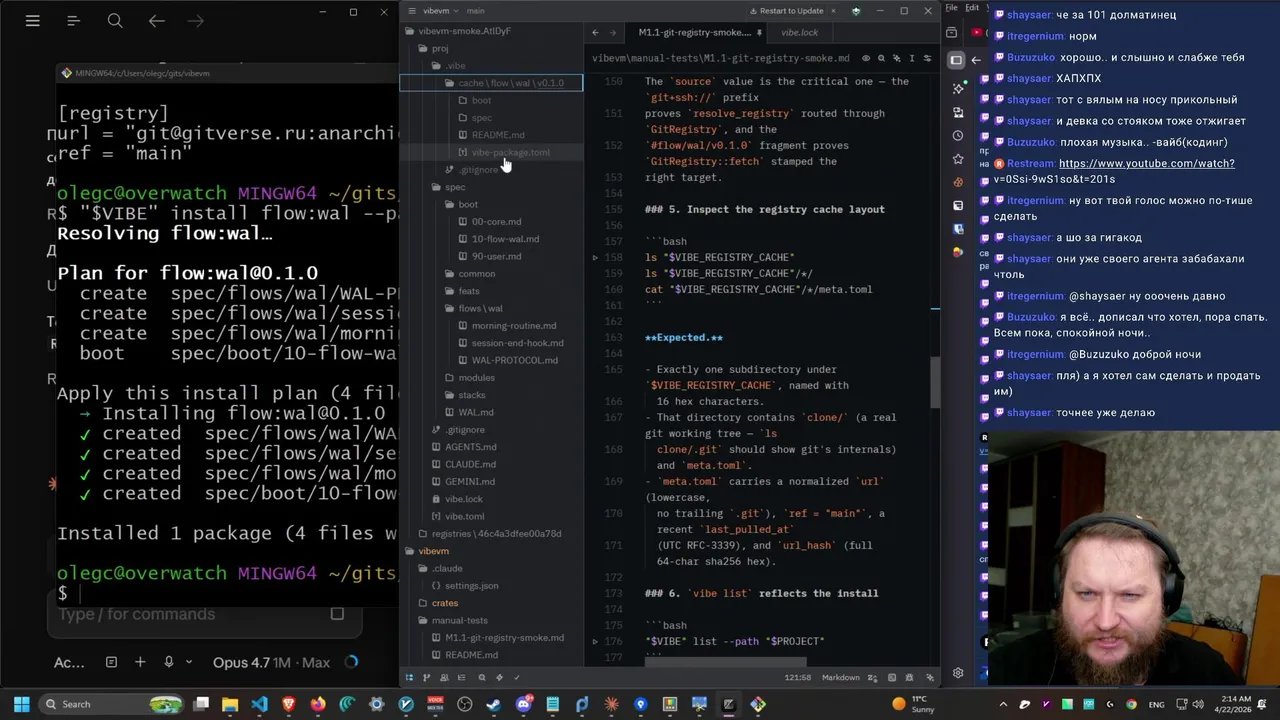
Task: Toggle the outline panel icon in the status bar
Action: tap(462, 677)
